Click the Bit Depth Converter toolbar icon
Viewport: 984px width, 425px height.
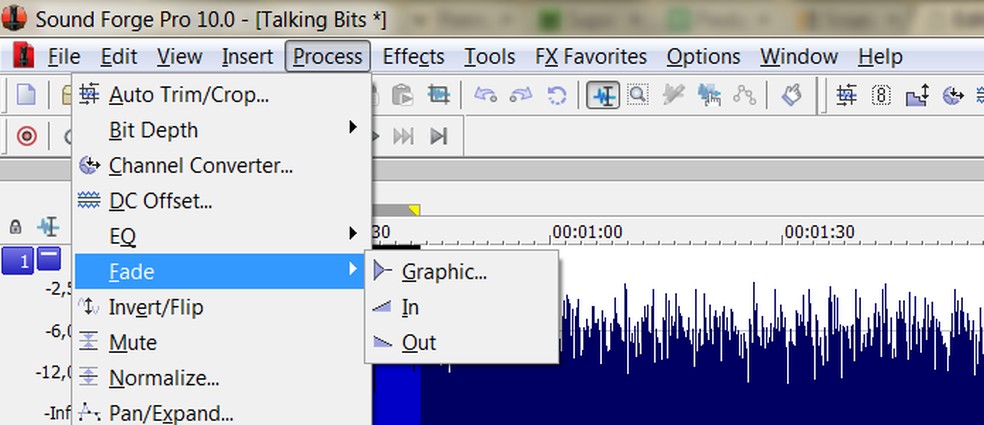(x=882, y=95)
